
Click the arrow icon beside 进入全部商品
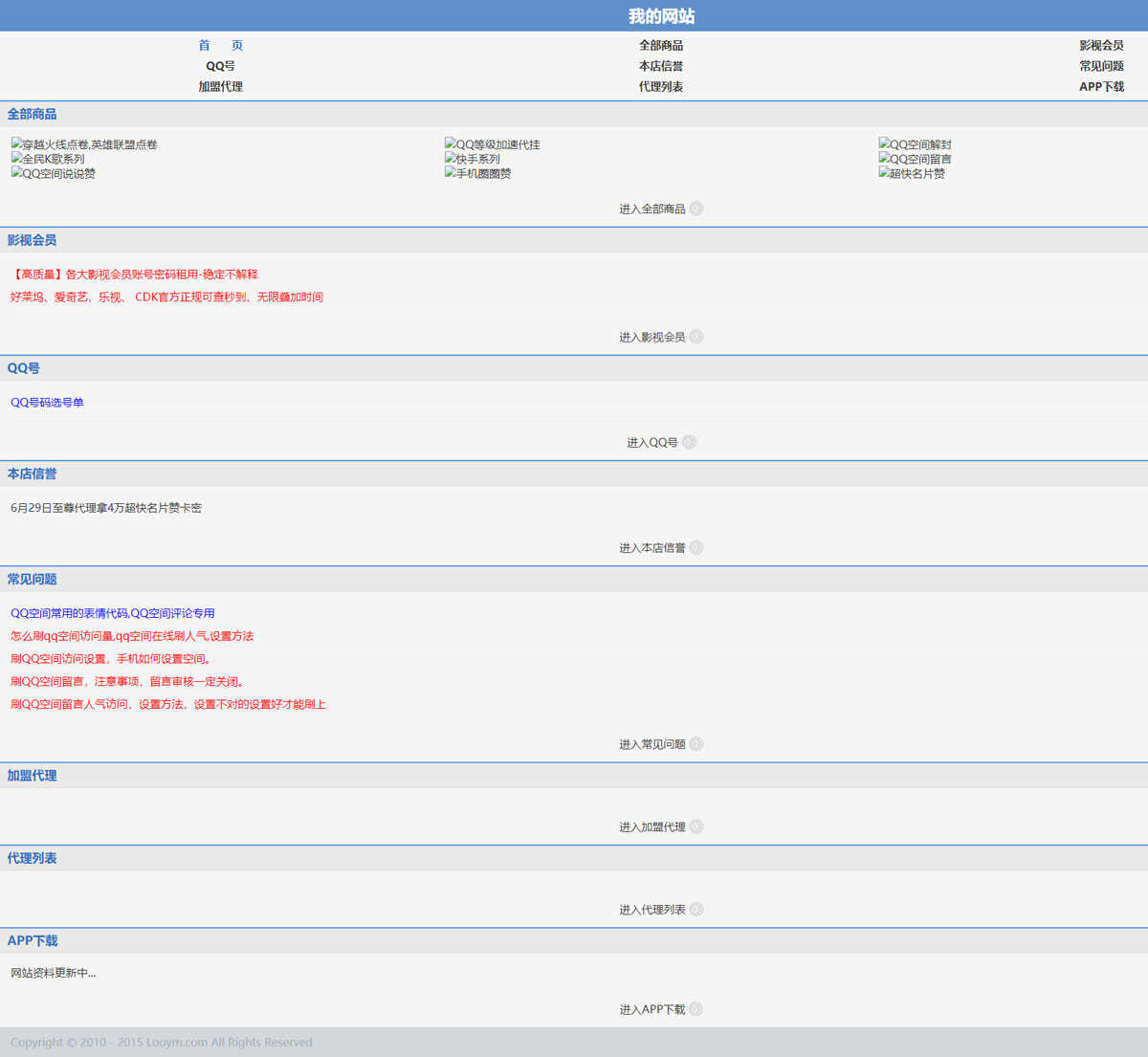[696, 209]
